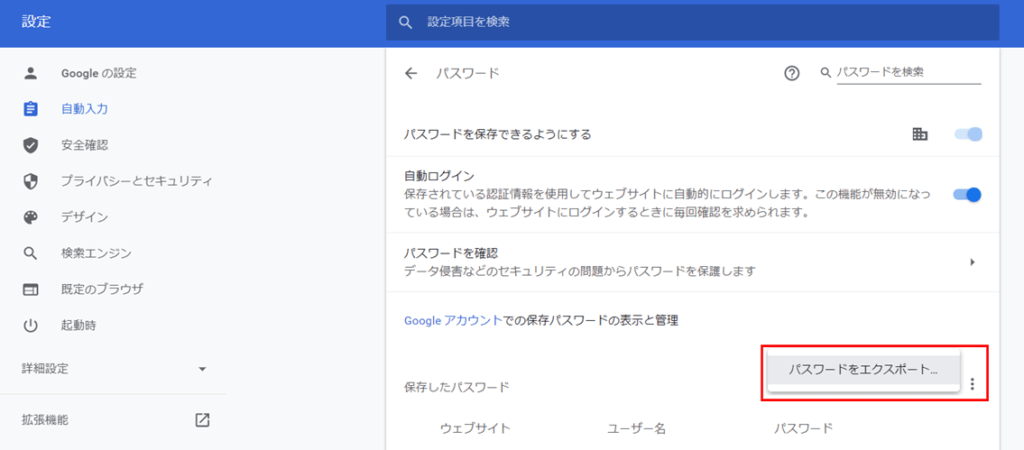The width and height of the screenshot is (1024, 450).
Task: Toggle パスワードを保存できるようにする switch
Action: [968, 135]
